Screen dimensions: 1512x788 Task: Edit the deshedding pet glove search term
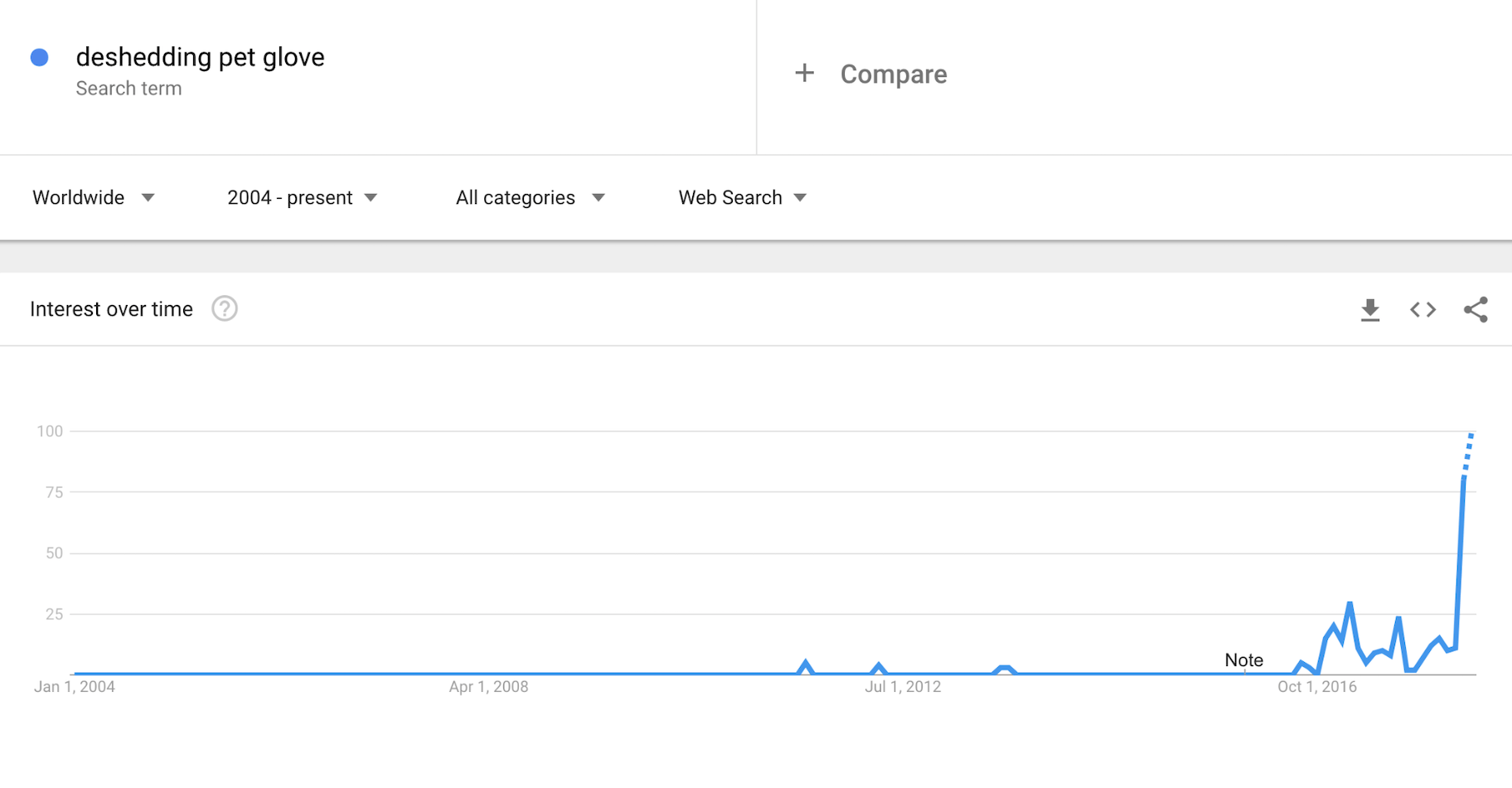coord(200,57)
